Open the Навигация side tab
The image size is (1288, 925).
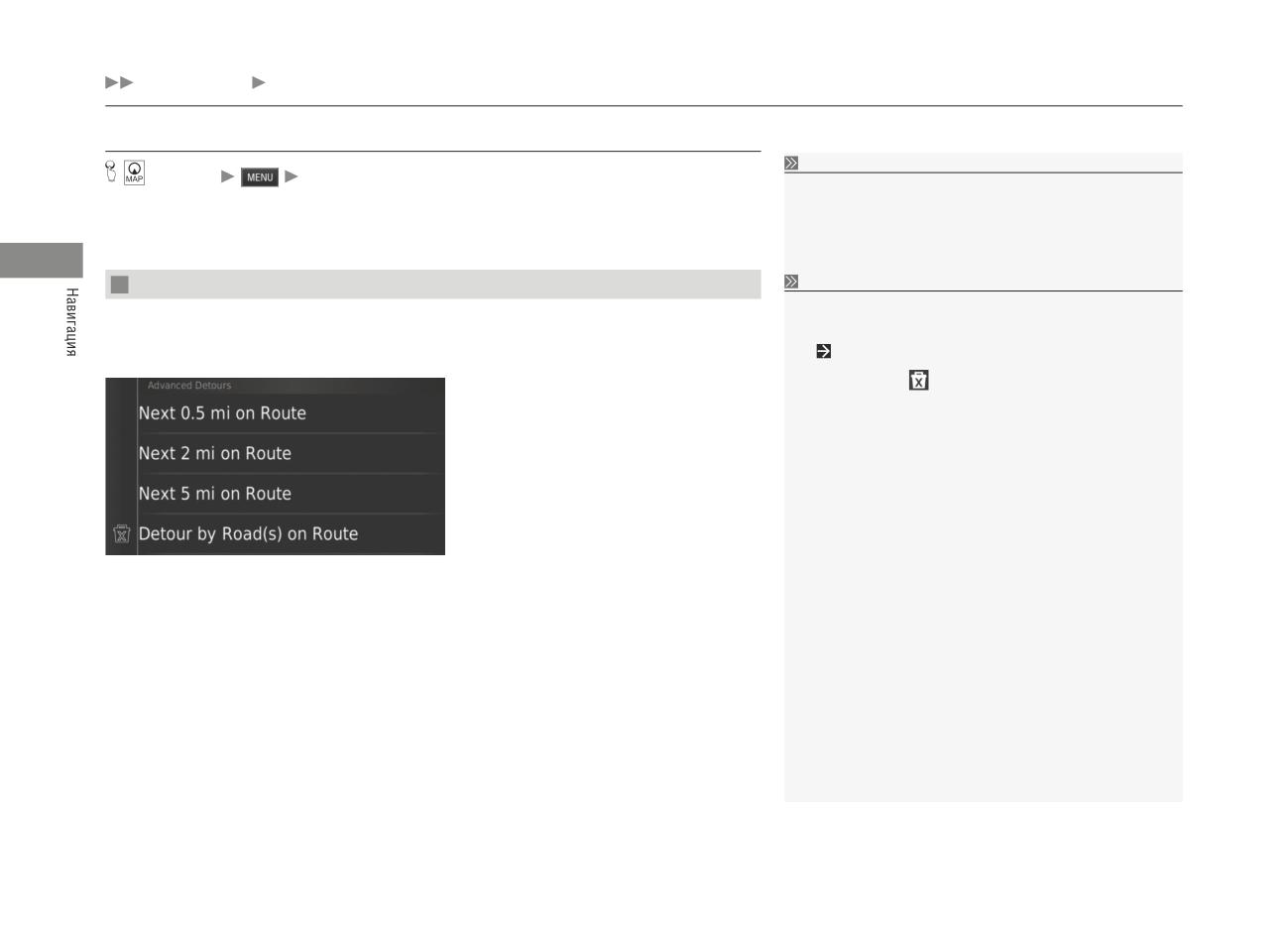tap(71, 322)
